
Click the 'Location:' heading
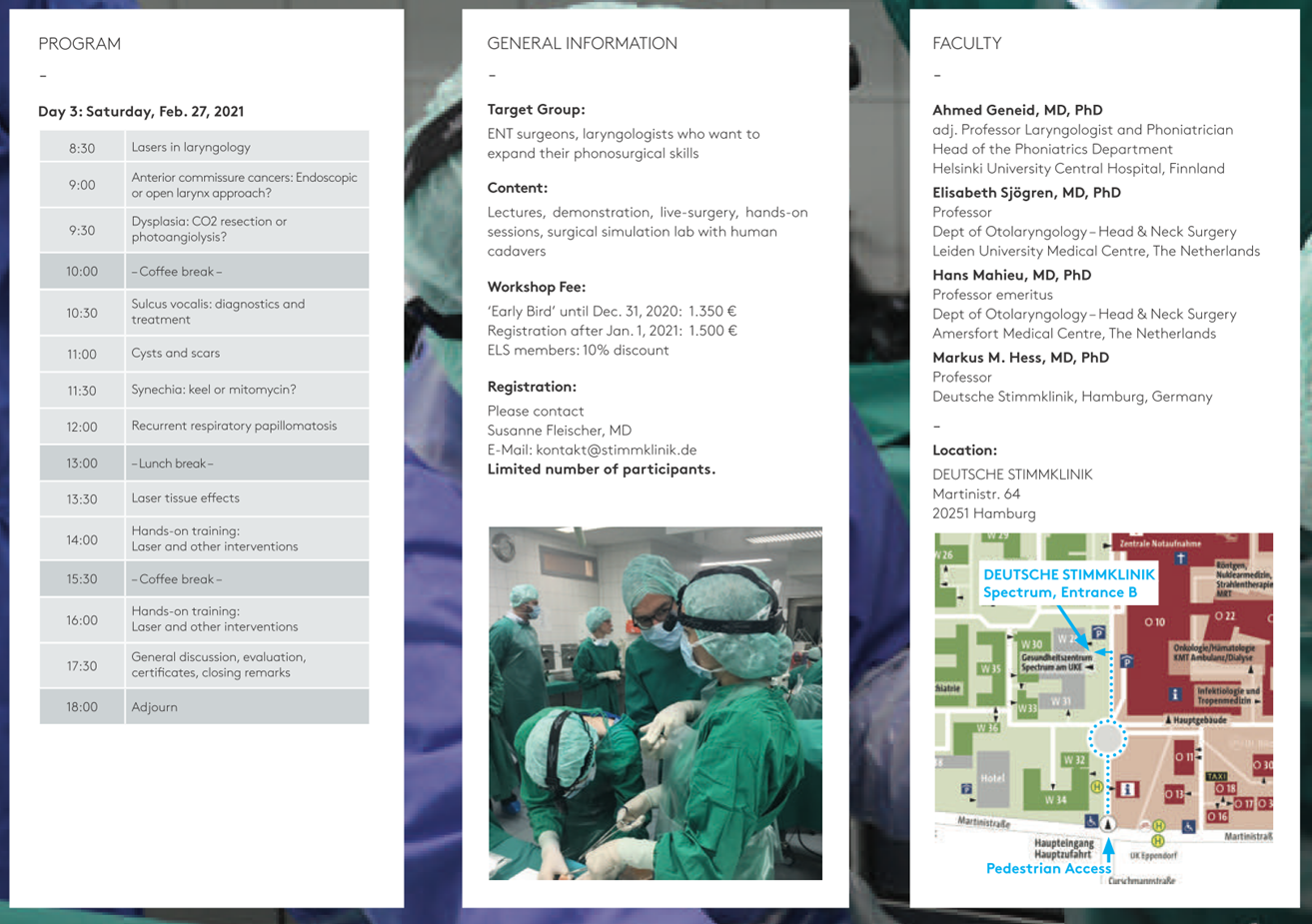pyautogui.click(x=964, y=451)
